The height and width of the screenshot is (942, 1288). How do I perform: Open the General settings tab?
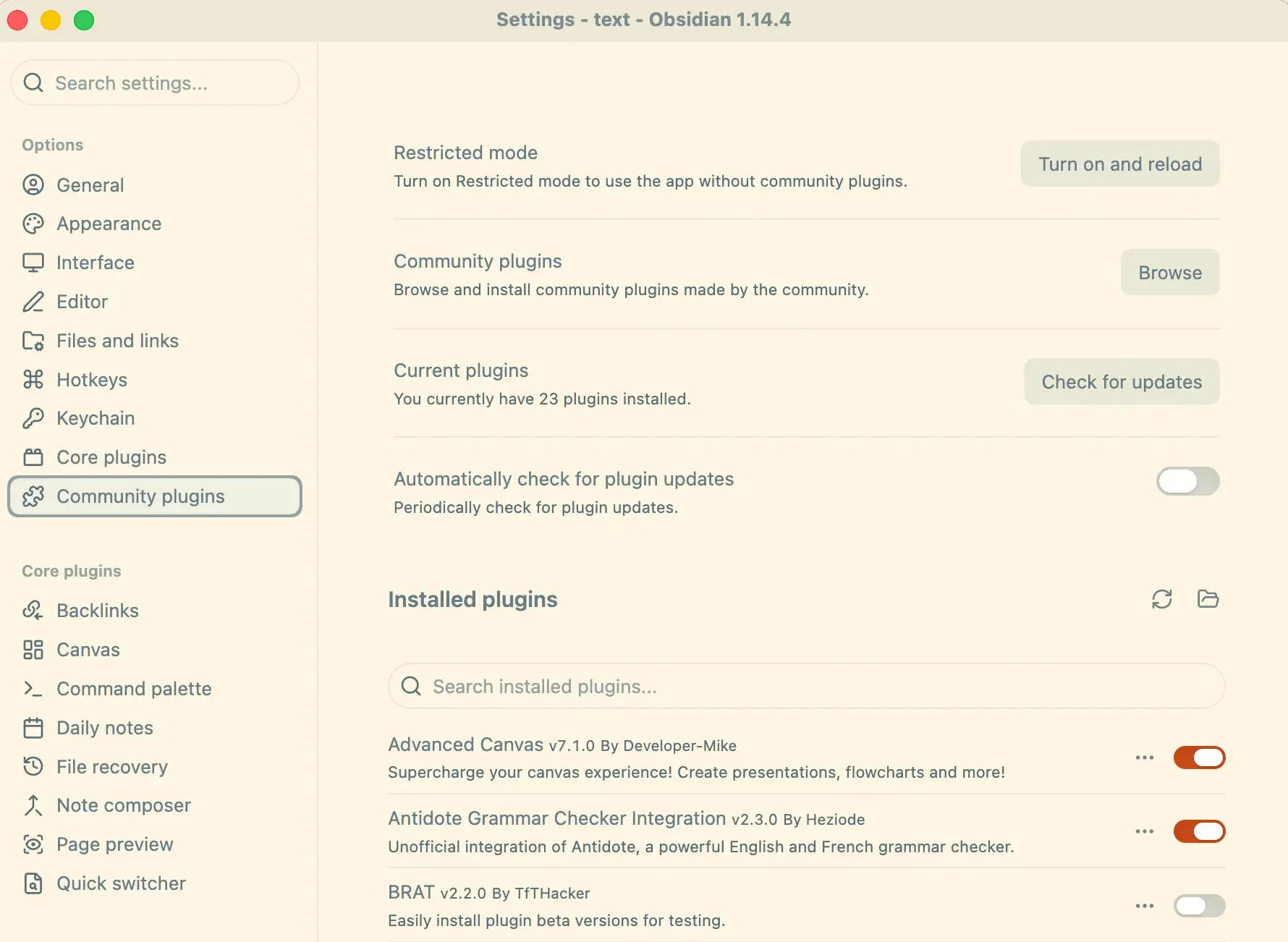coord(155,185)
